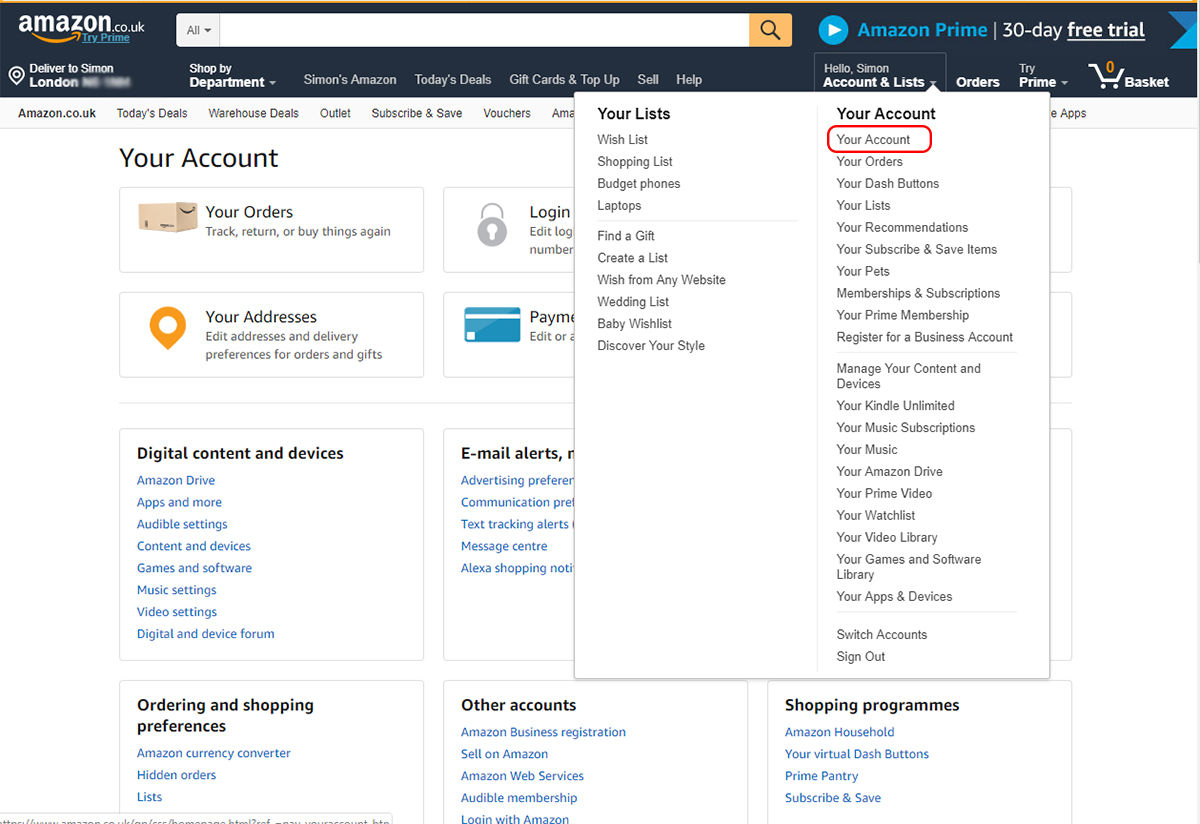1200x824 pixels.
Task: Open the Wedding List option
Action: pyautogui.click(x=633, y=301)
